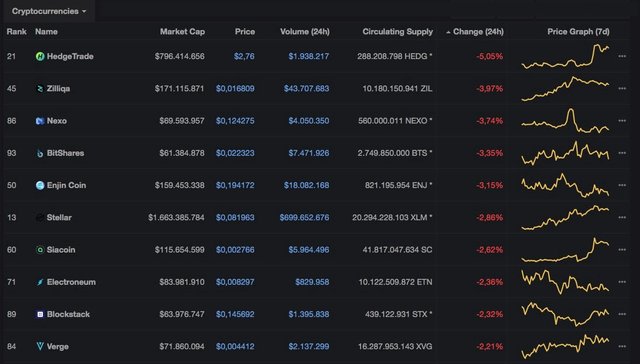Screen dimensions: 640x364
Task: Click the HedgeTrade coin logo icon
Action: point(40,56)
